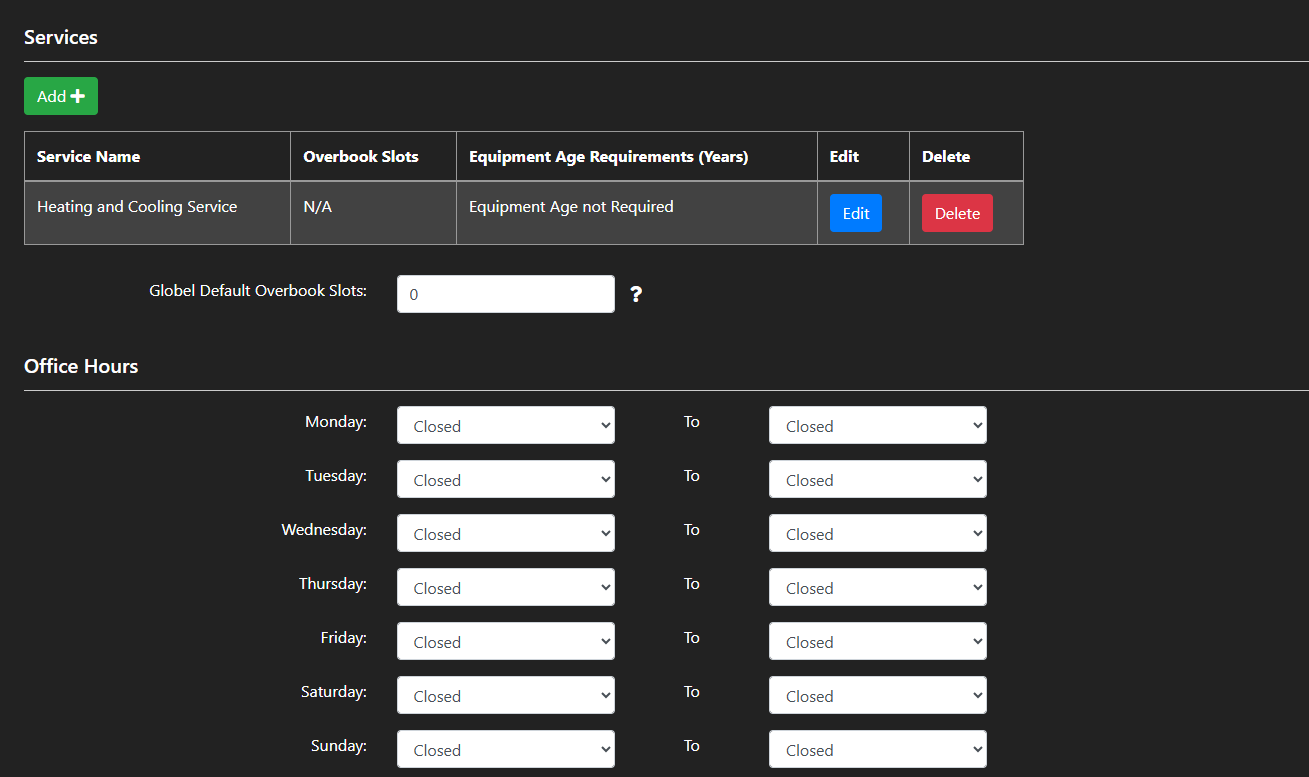Expand Saturday end hours dropdown

(x=877, y=695)
